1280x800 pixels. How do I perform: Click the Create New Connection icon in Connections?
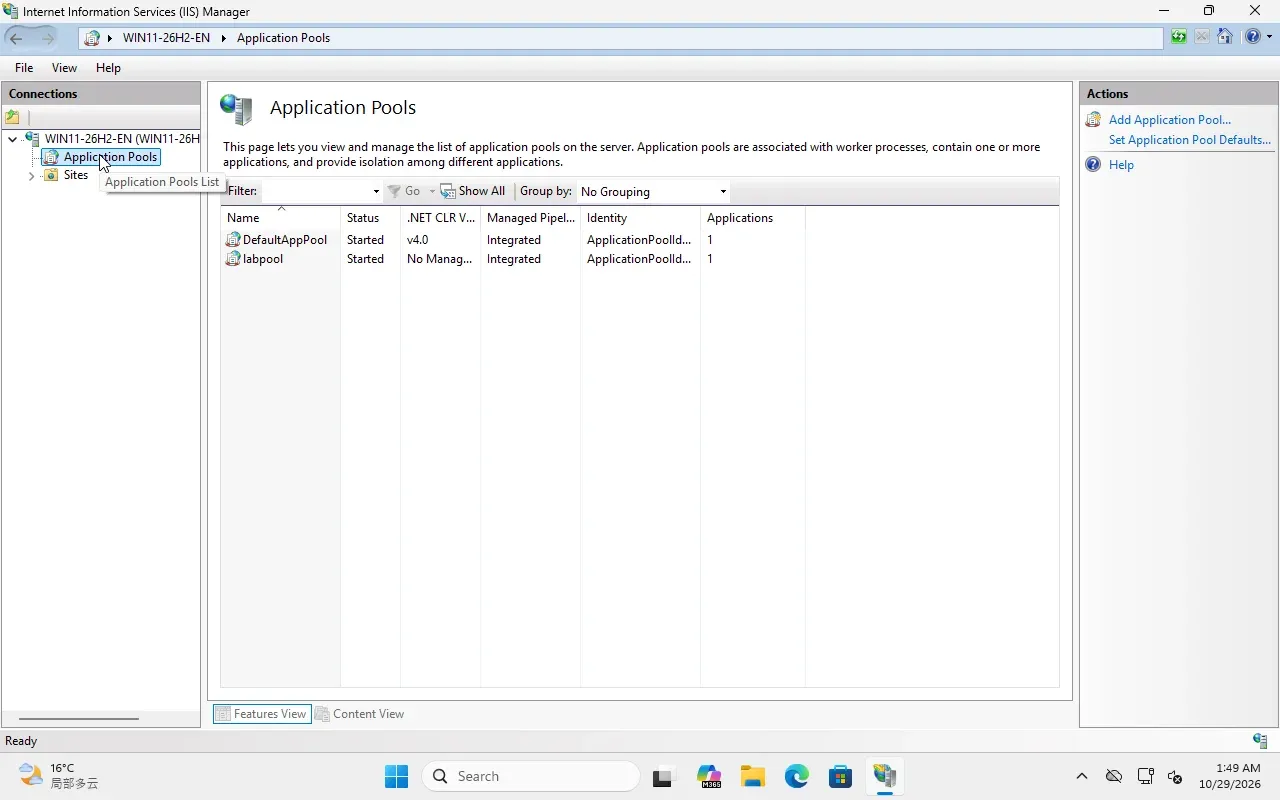[13, 117]
